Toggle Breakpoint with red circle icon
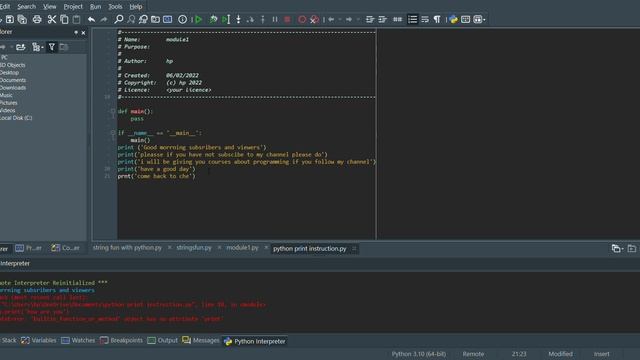 pos(302,19)
